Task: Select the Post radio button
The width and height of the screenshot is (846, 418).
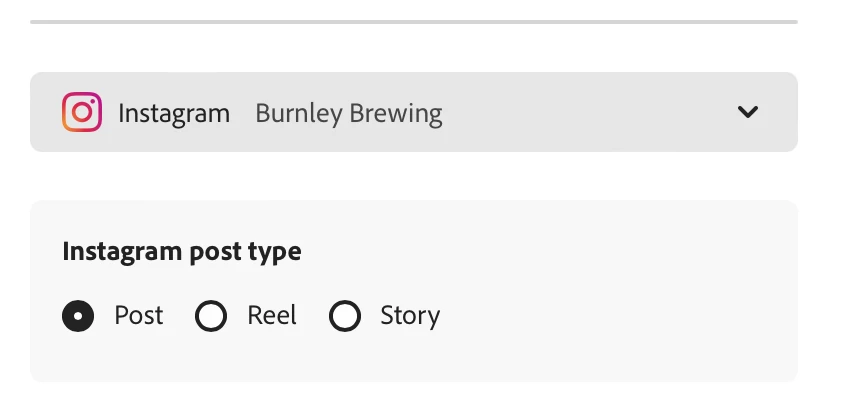Action: click(x=78, y=316)
